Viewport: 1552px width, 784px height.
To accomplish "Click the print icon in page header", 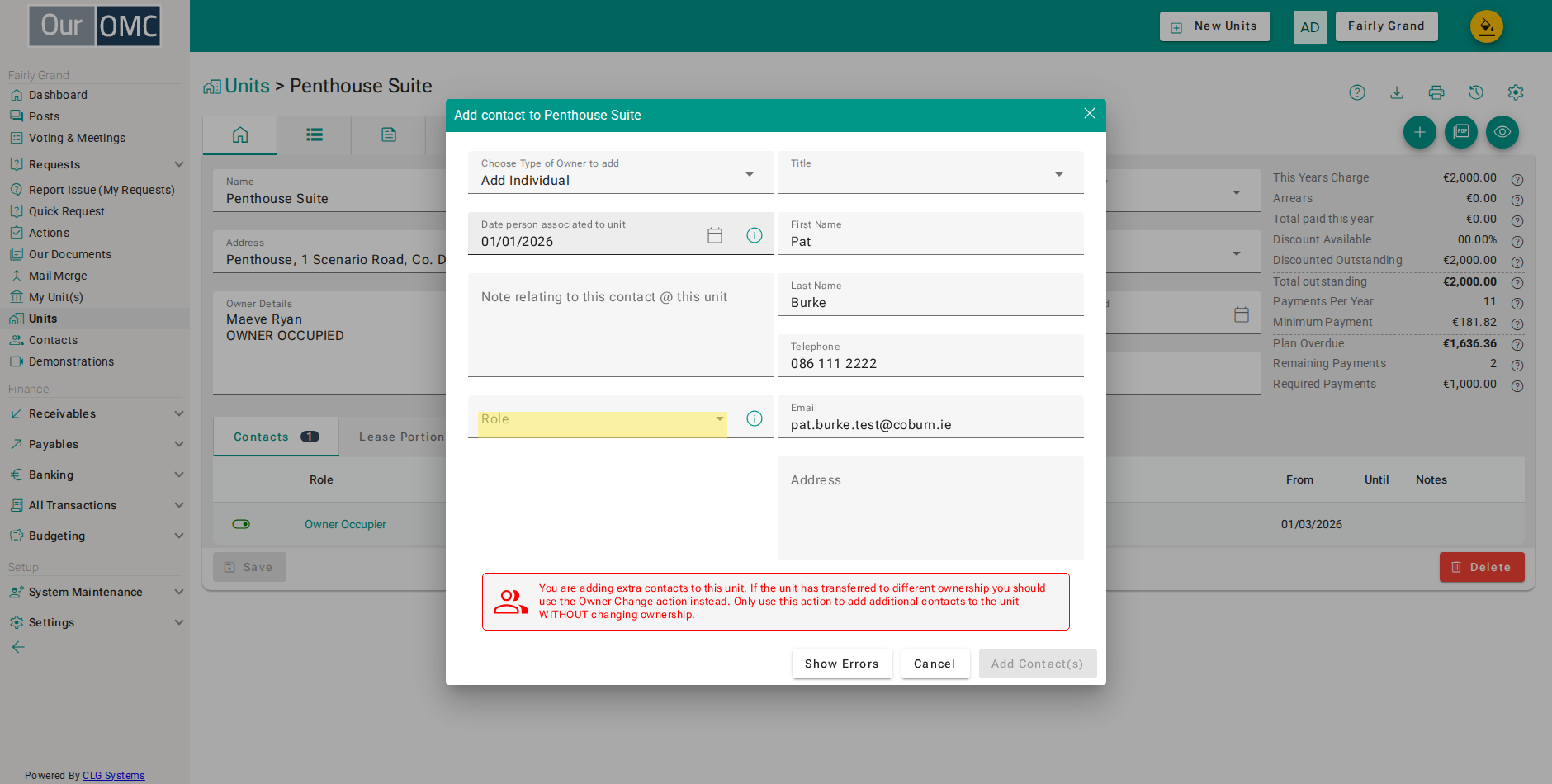I will tap(1436, 92).
